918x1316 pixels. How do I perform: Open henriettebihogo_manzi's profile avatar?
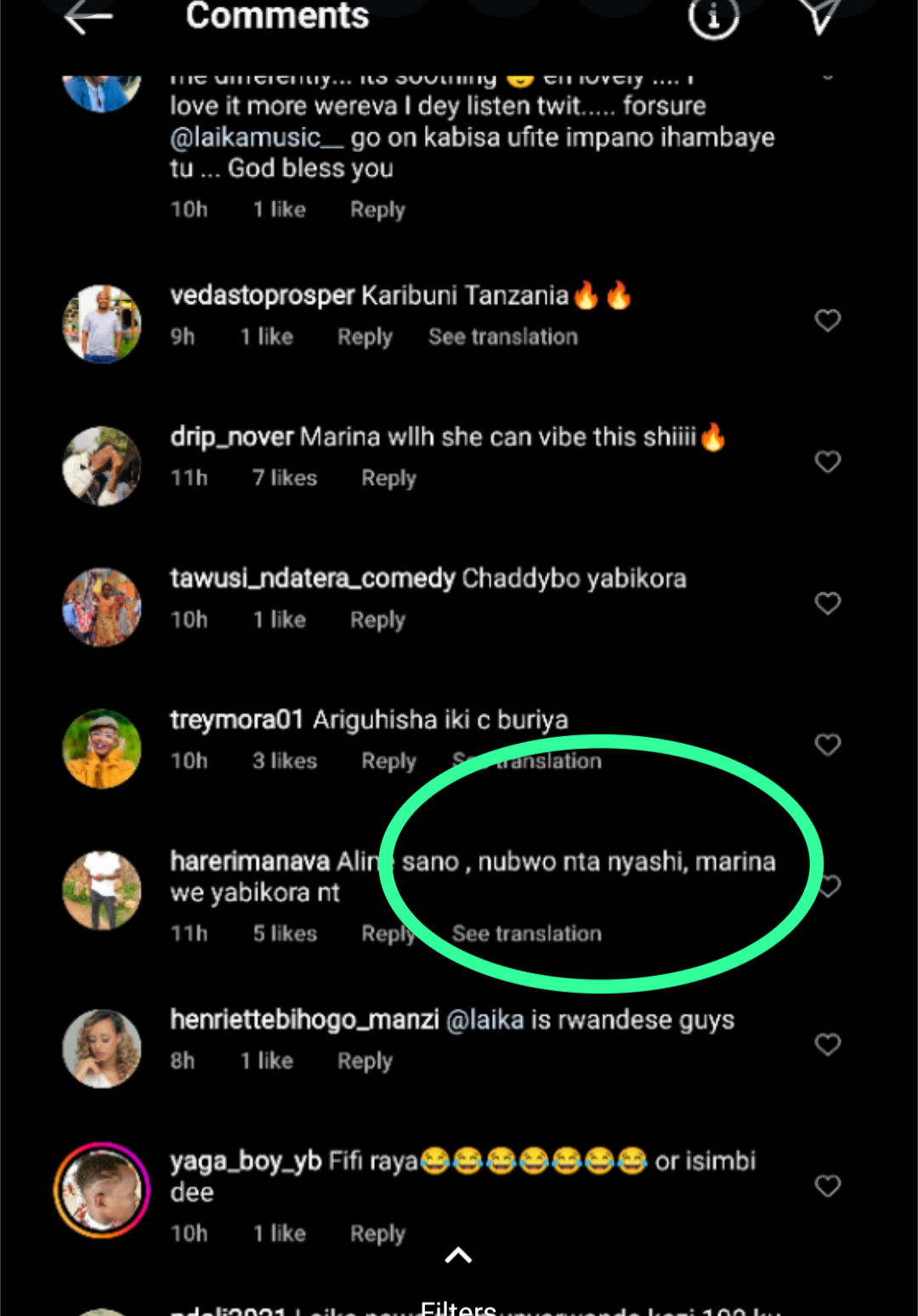tap(102, 1048)
